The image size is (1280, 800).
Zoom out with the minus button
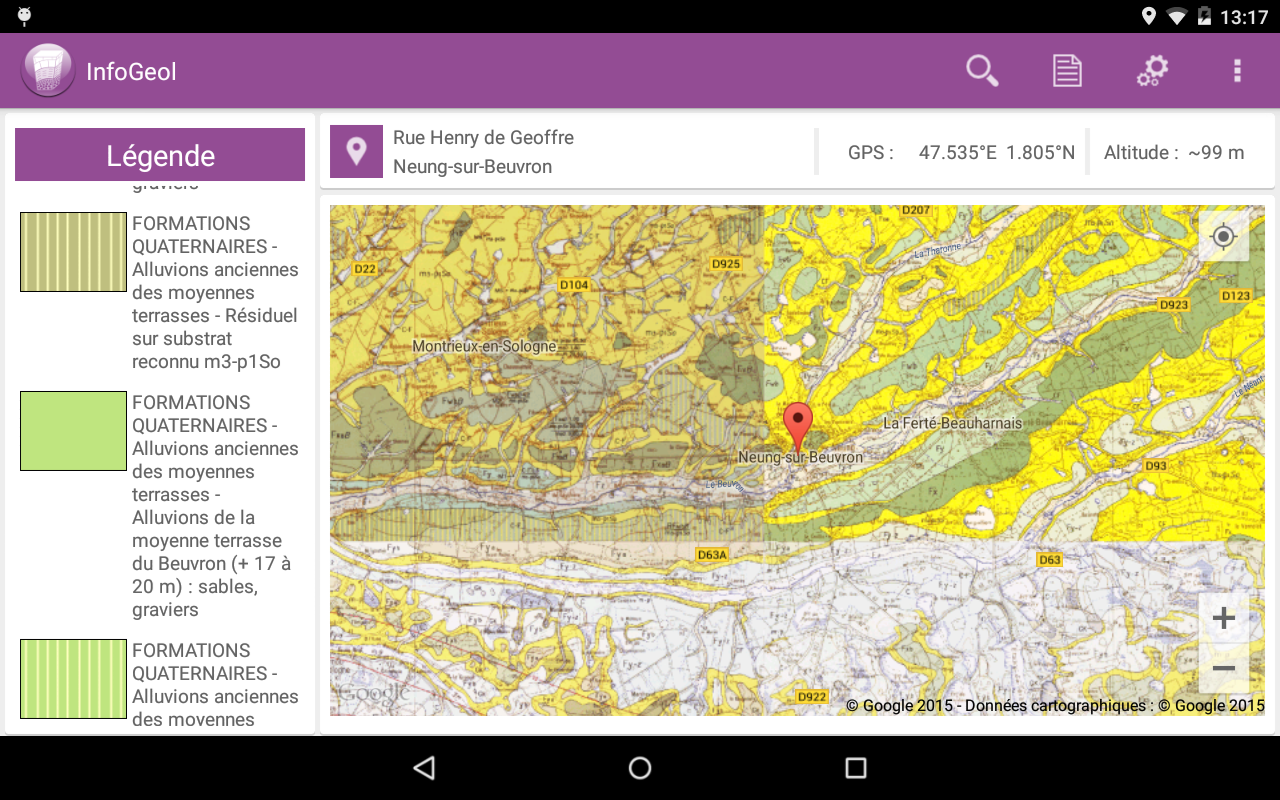click(1224, 668)
